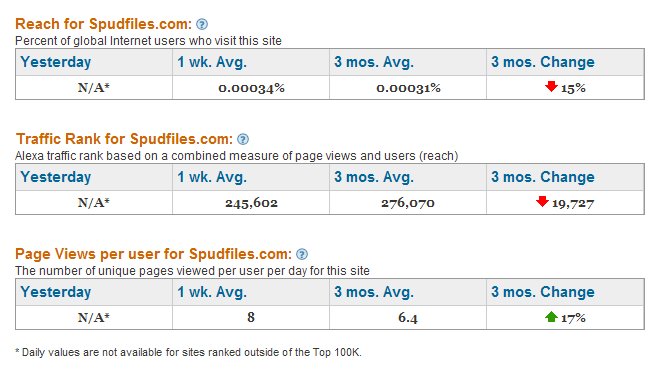Open the help icon next to Traffic Rank
Image resolution: width=652 pixels, height=372 pixels.
coord(243,139)
